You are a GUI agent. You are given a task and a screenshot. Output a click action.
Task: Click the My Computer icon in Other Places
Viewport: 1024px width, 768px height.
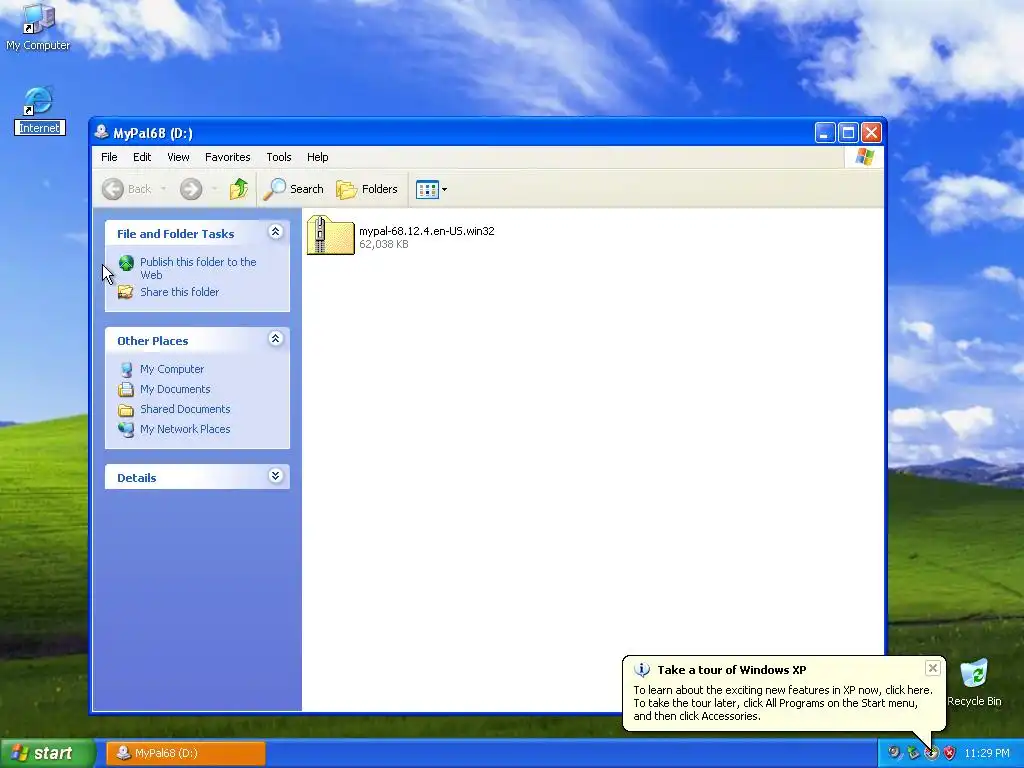(x=126, y=370)
